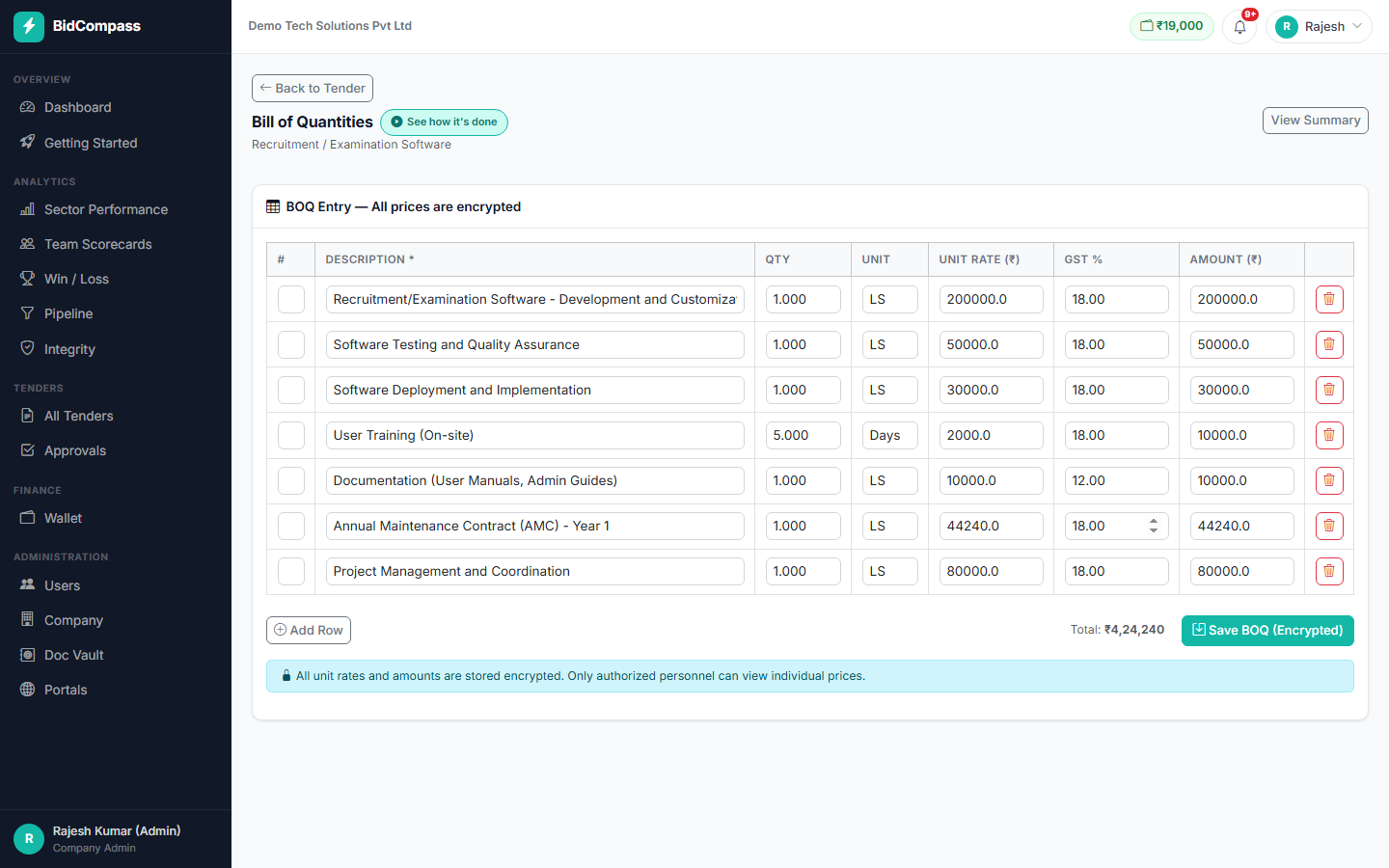The image size is (1389, 868).
Task: Click the play icon in See how it's done
Action: point(396,122)
